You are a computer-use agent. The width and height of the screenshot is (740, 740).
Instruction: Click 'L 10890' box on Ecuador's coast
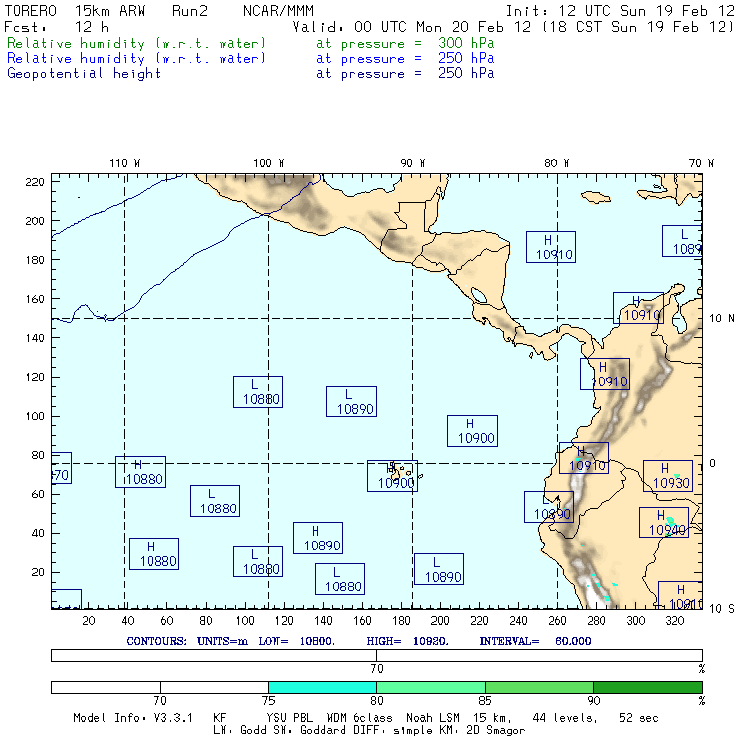tap(549, 507)
